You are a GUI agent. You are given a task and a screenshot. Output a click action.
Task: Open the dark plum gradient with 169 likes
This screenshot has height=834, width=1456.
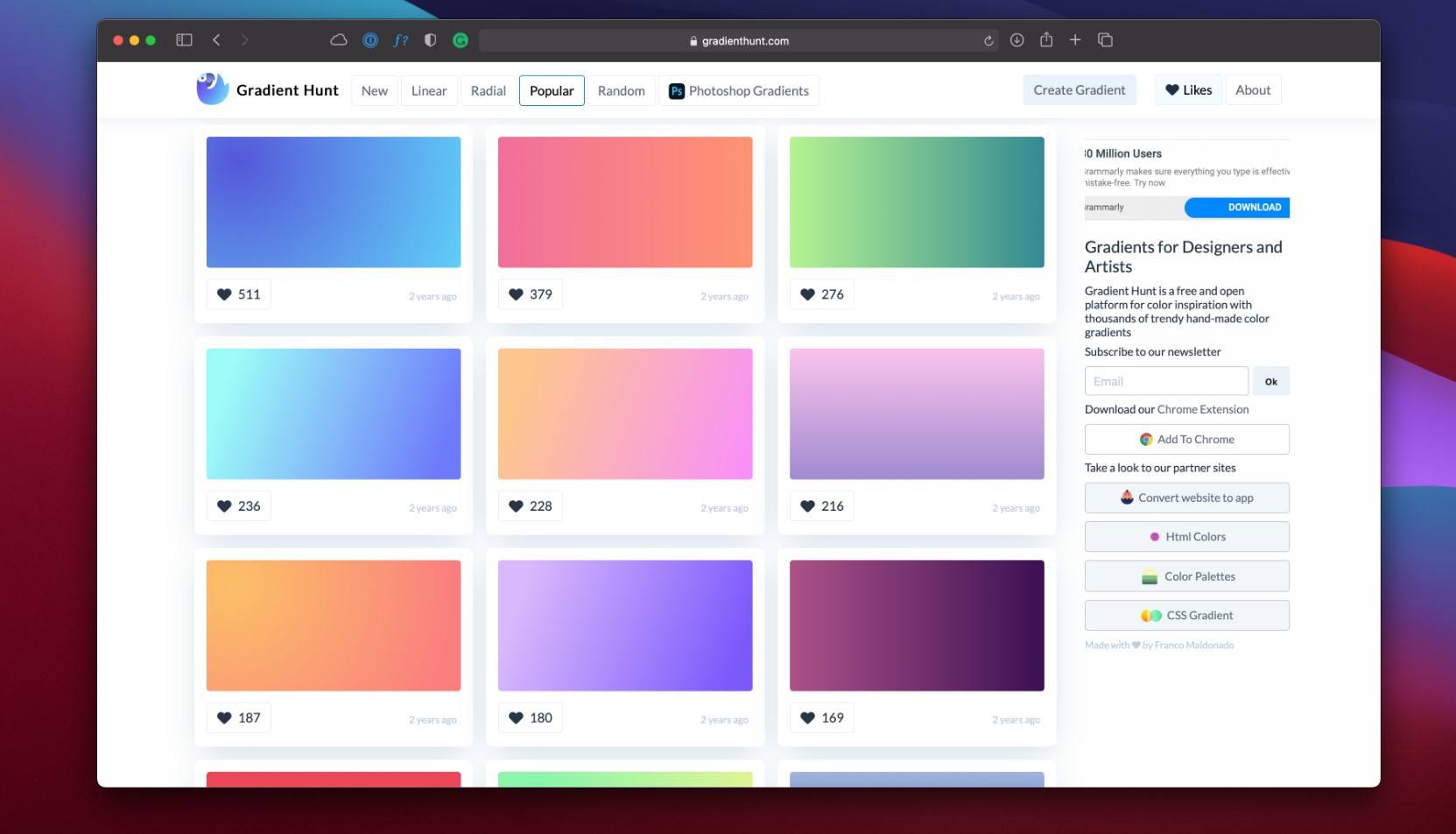click(x=917, y=626)
